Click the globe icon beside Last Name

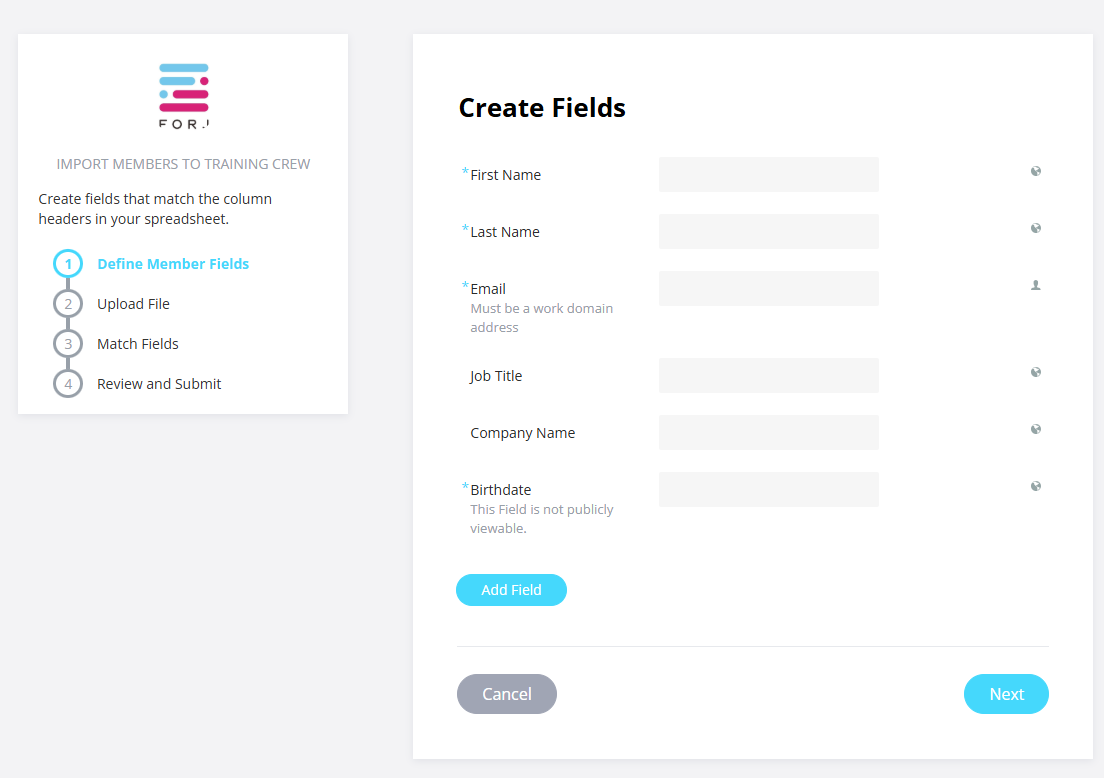point(1036,228)
